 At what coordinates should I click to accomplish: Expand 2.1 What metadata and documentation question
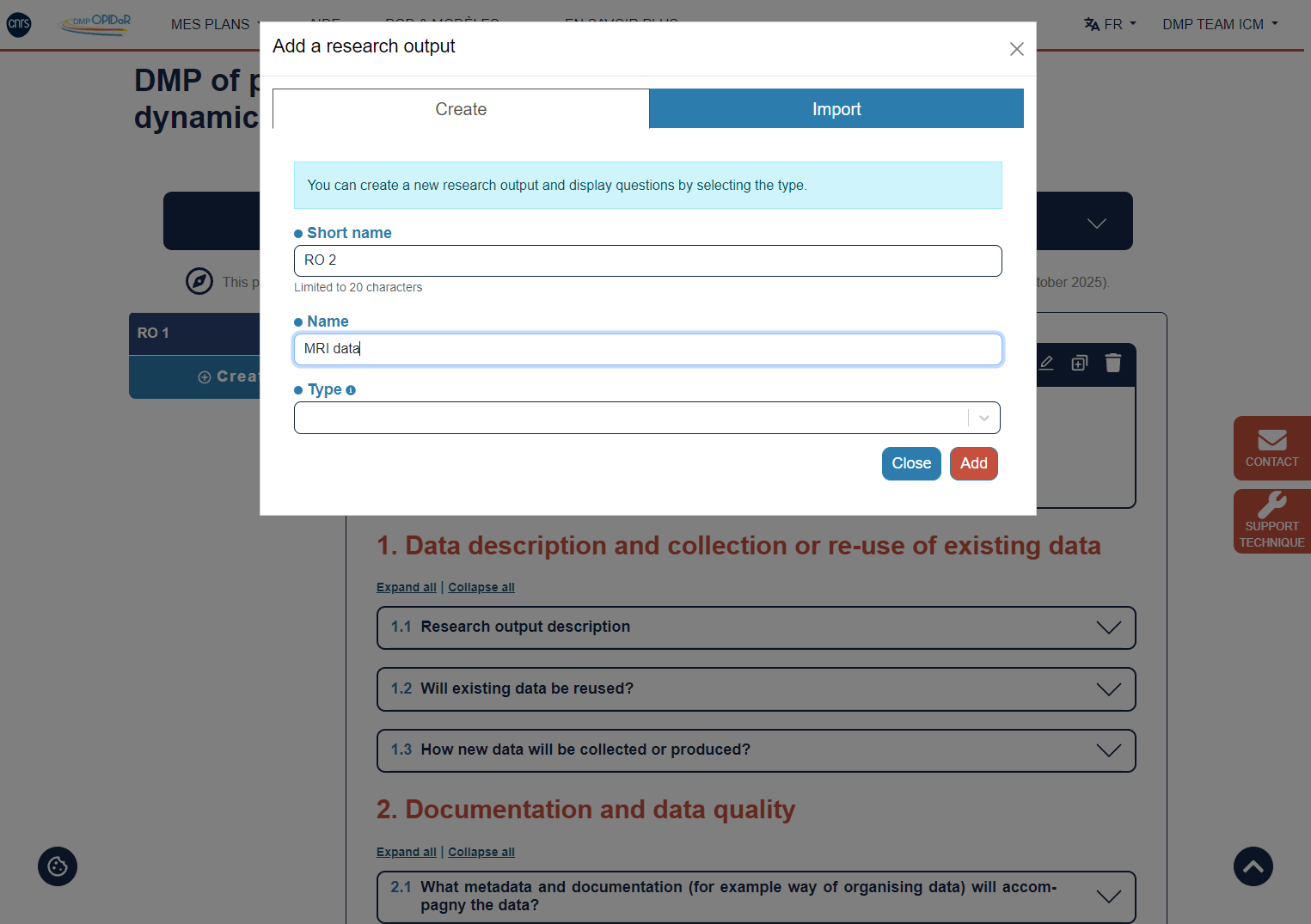(x=757, y=896)
